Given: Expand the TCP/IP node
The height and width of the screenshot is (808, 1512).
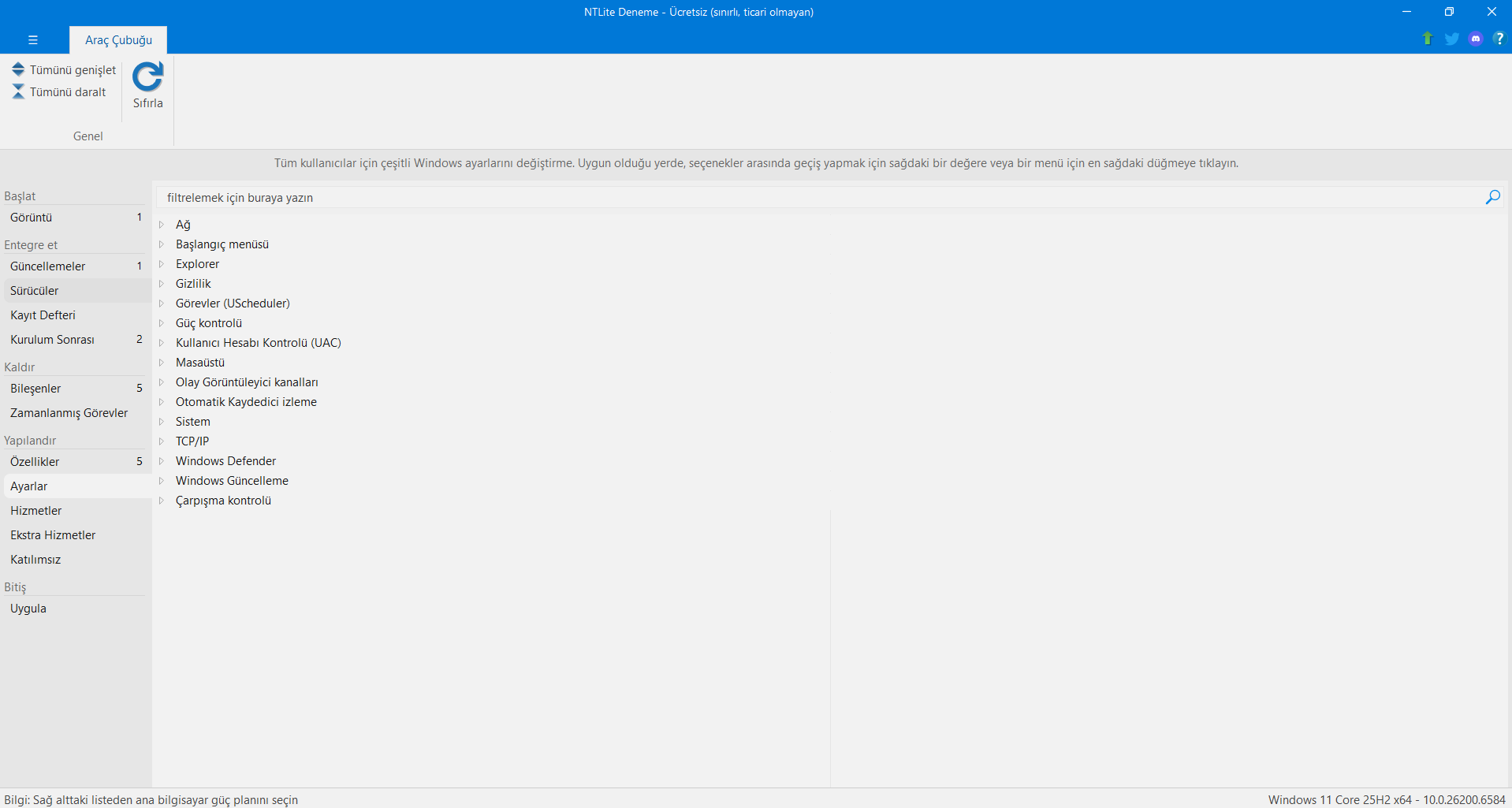Looking at the screenshot, I should coord(162,441).
